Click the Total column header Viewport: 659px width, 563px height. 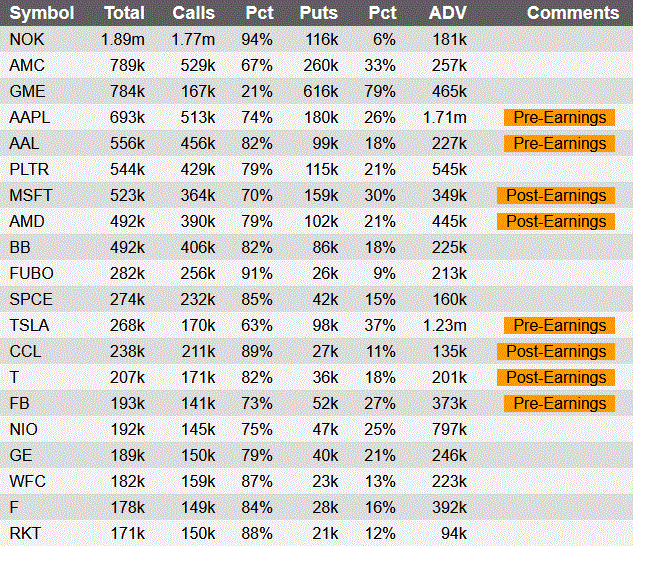click(x=124, y=13)
